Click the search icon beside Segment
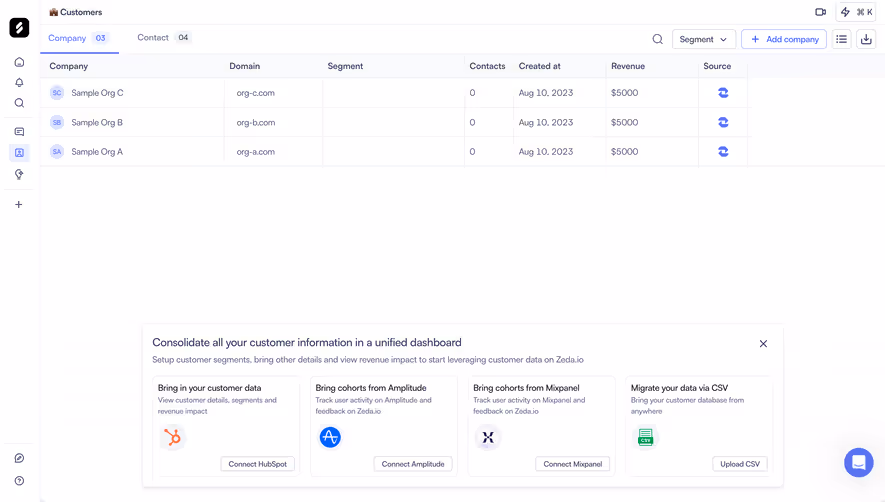 coord(658,39)
